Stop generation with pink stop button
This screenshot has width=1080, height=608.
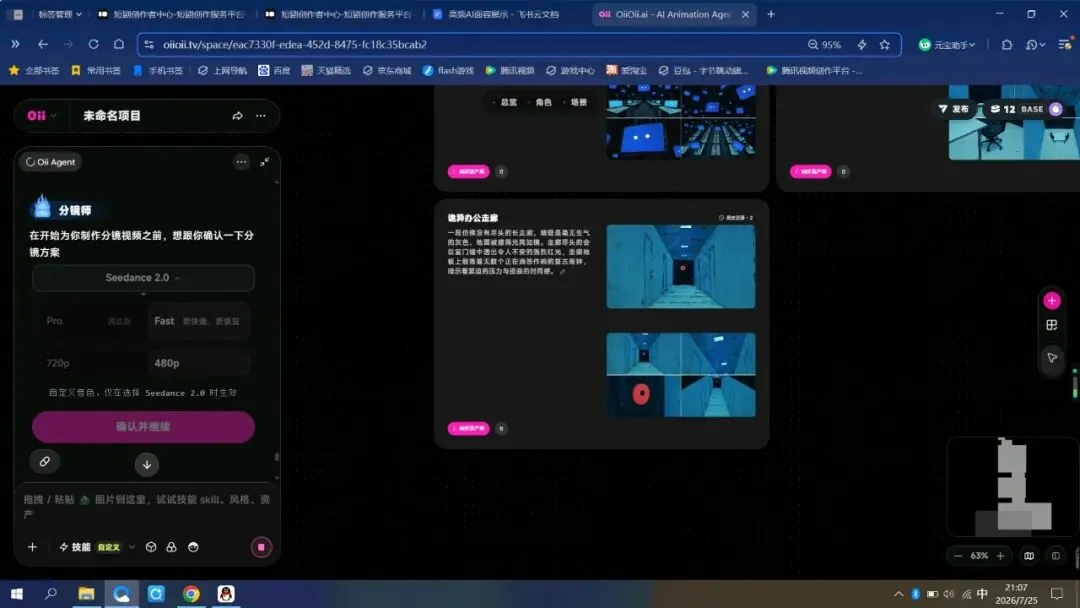[x=261, y=547]
